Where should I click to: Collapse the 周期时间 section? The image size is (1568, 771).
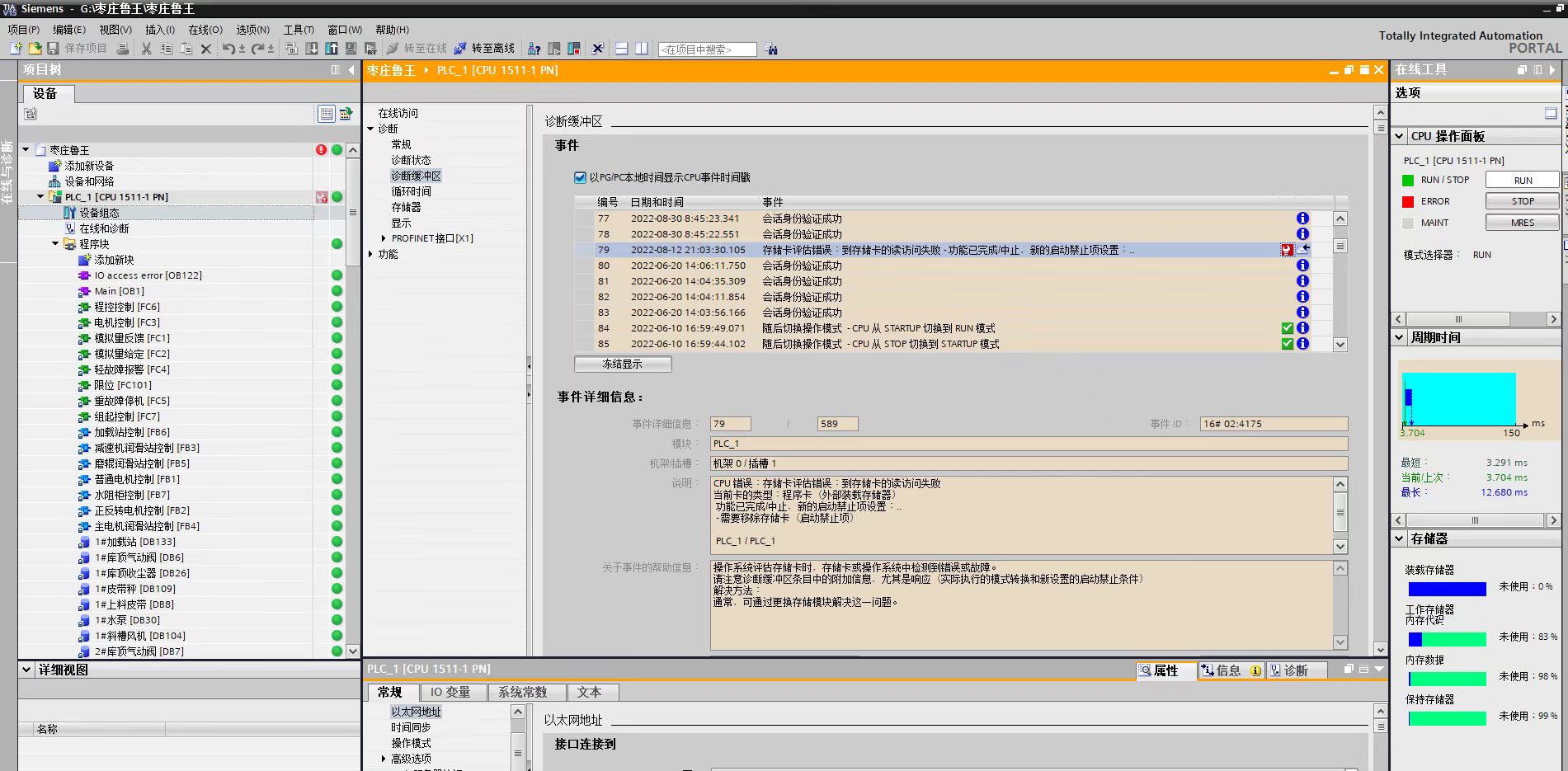[x=1399, y=337]
